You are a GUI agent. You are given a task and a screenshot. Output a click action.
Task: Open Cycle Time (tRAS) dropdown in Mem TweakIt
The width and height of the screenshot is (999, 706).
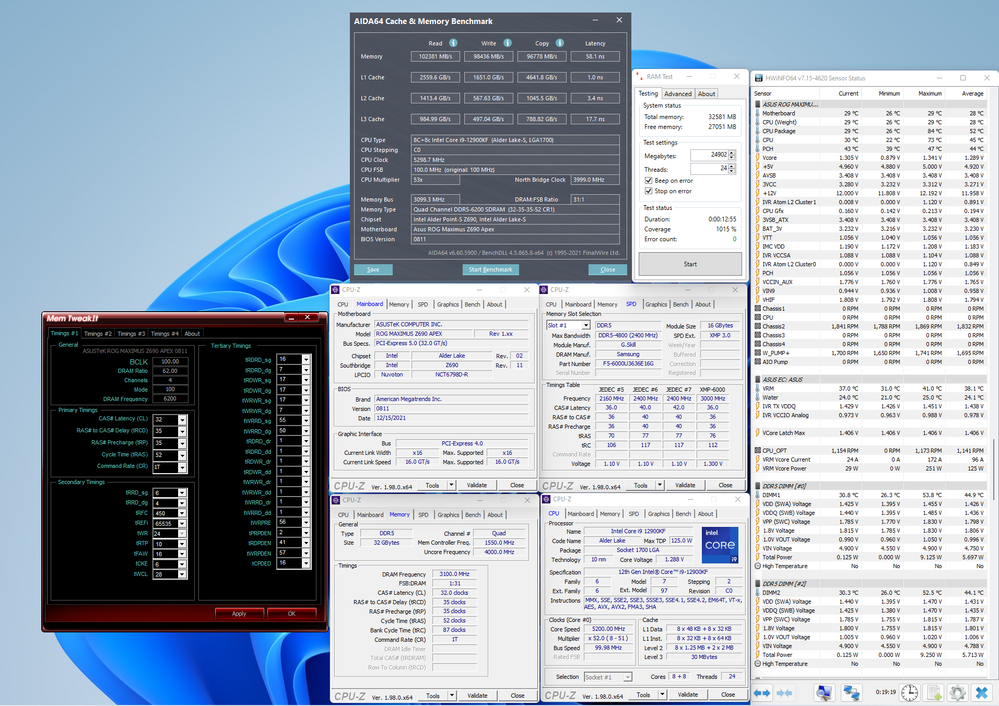[182, 455]
